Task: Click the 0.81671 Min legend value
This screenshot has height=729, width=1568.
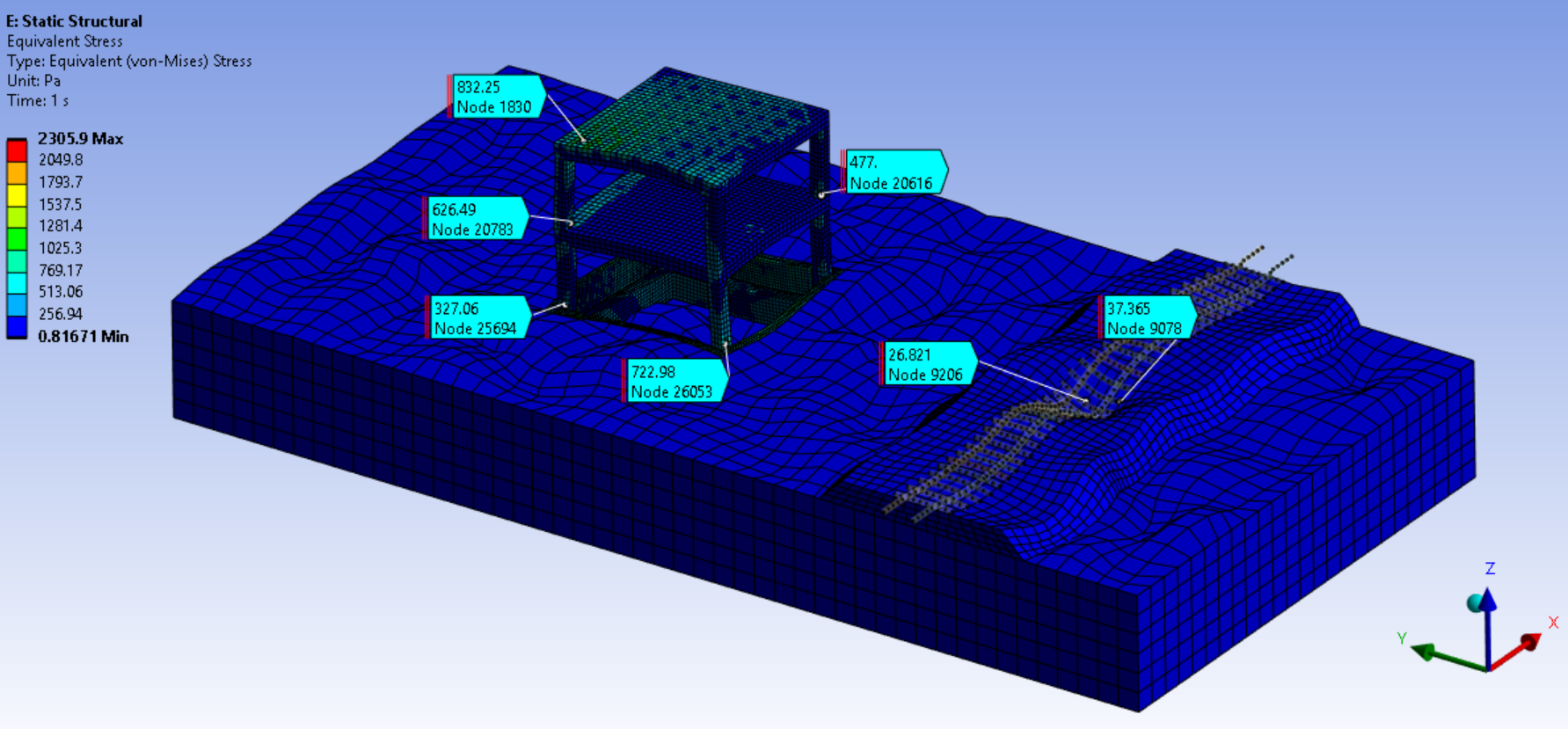Action: [x=84, y=337]
